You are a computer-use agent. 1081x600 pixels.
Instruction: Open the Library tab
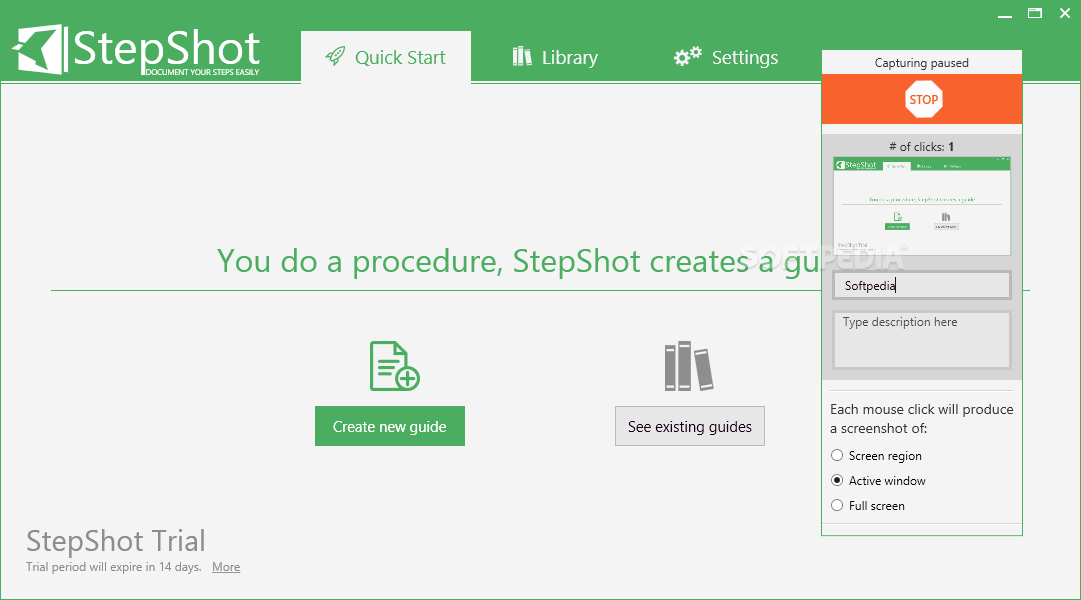point(555,57)
